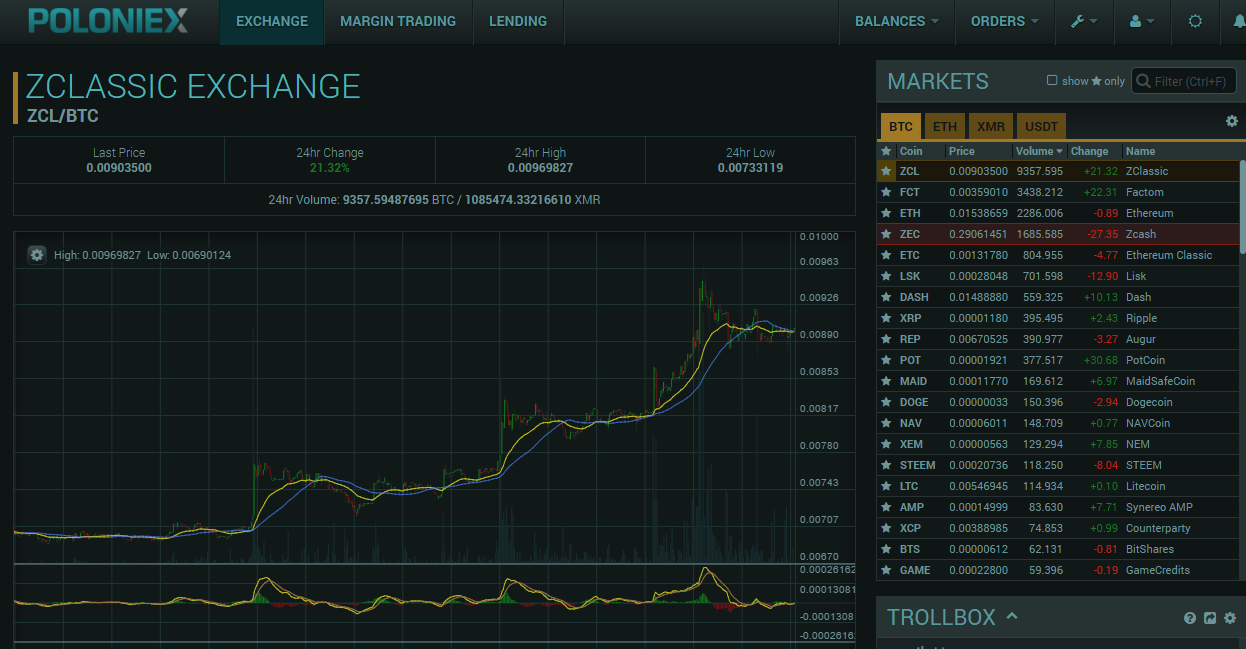
Task: Click the 24hr High value 0.00969827
Action: [x=540, y=168]
